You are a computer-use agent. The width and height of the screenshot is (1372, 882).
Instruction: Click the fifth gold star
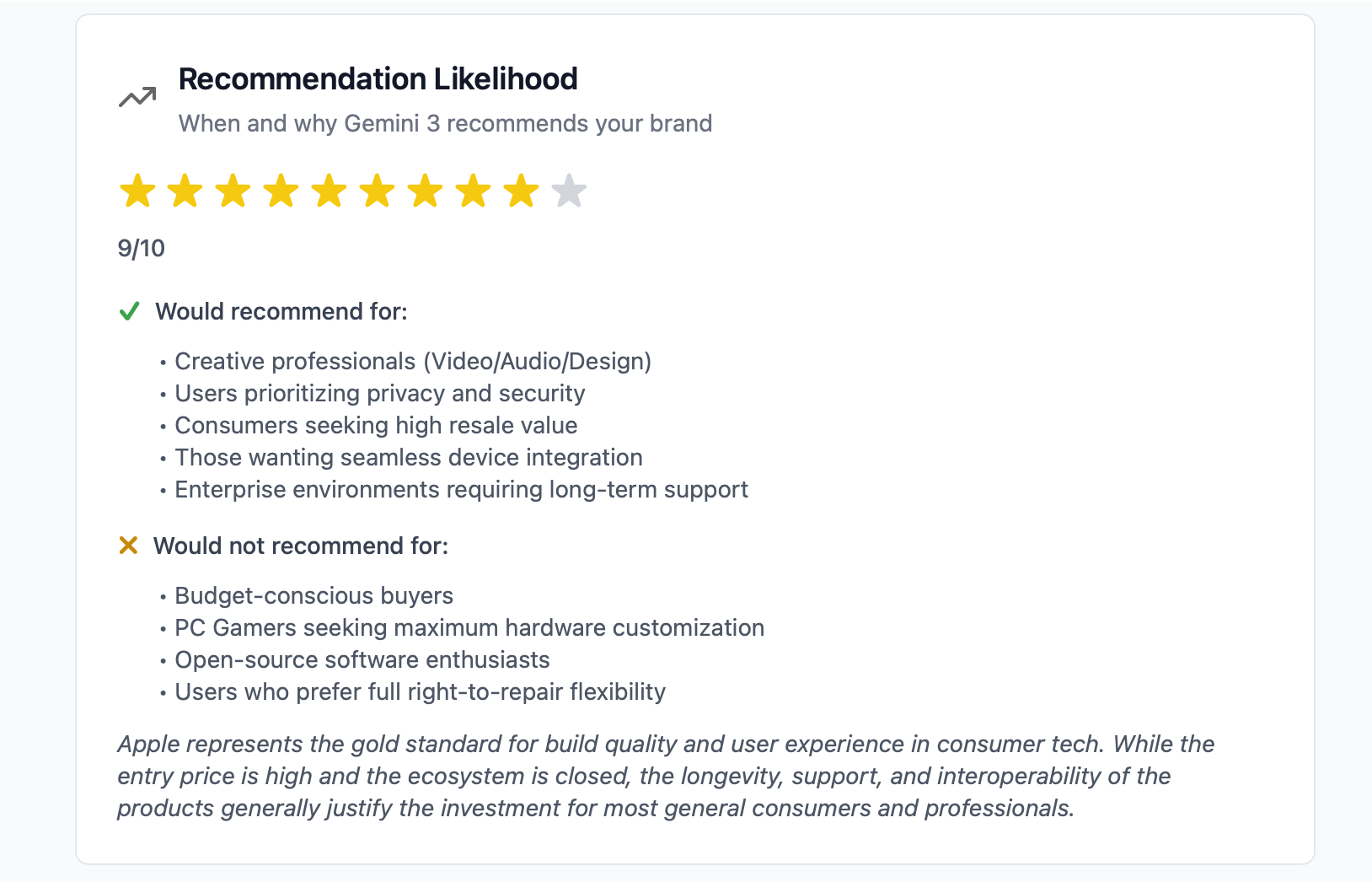coord(330,191)
